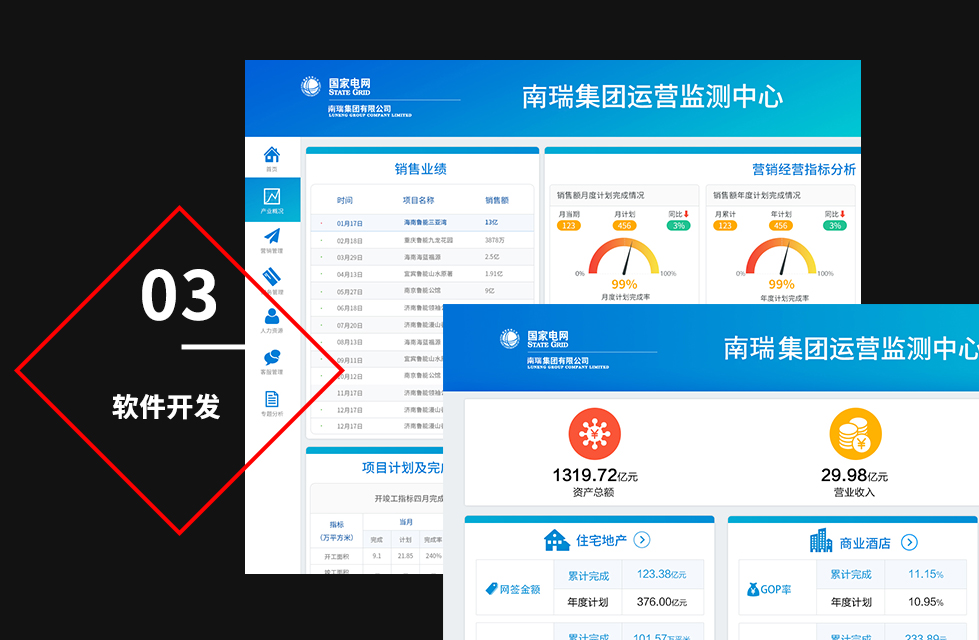Viewport: 979px width, 640px height.
Task: Click red down arrow beside 同比 in monthly panel
Action: coord(687,214)
